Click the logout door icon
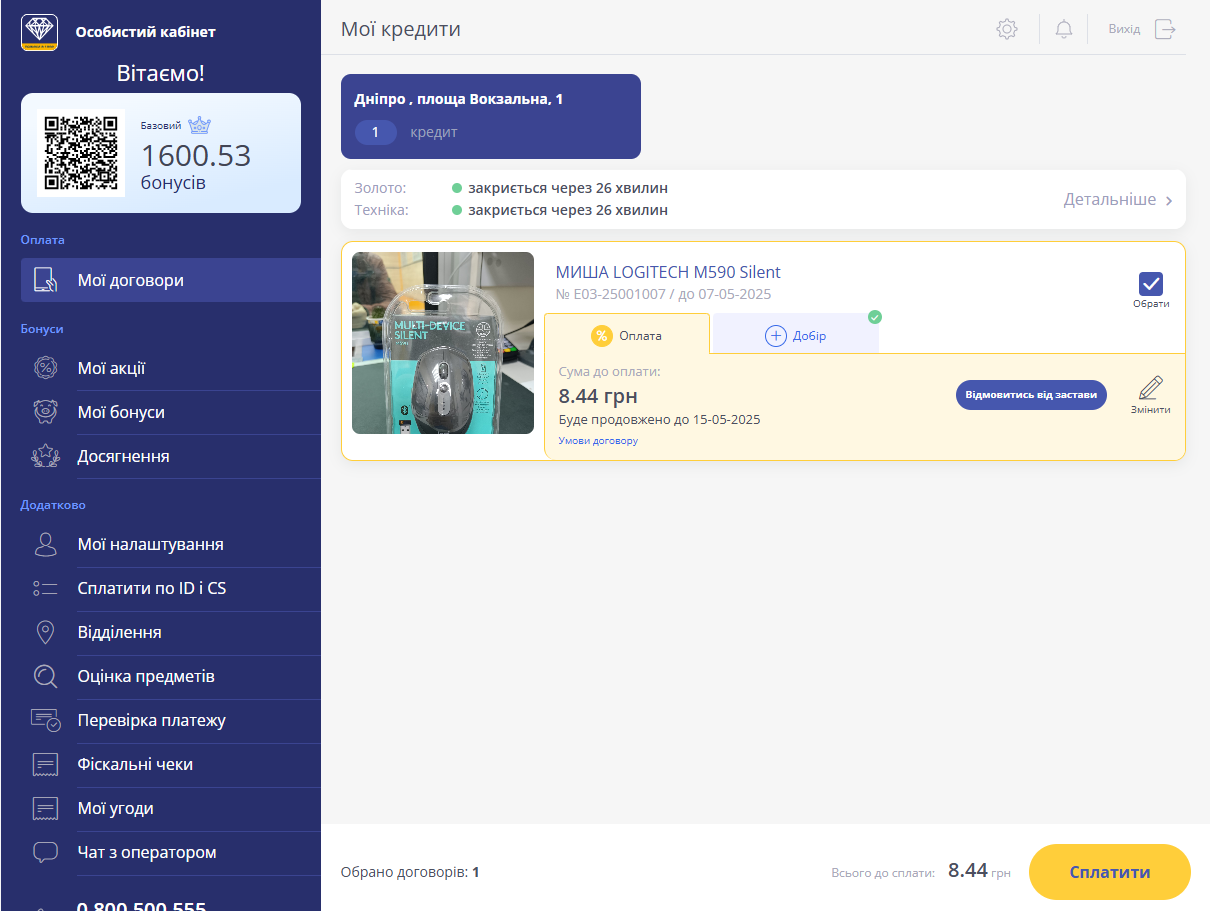The image size is (1210, 911). pyautogui.click(x=1165, y=29)
